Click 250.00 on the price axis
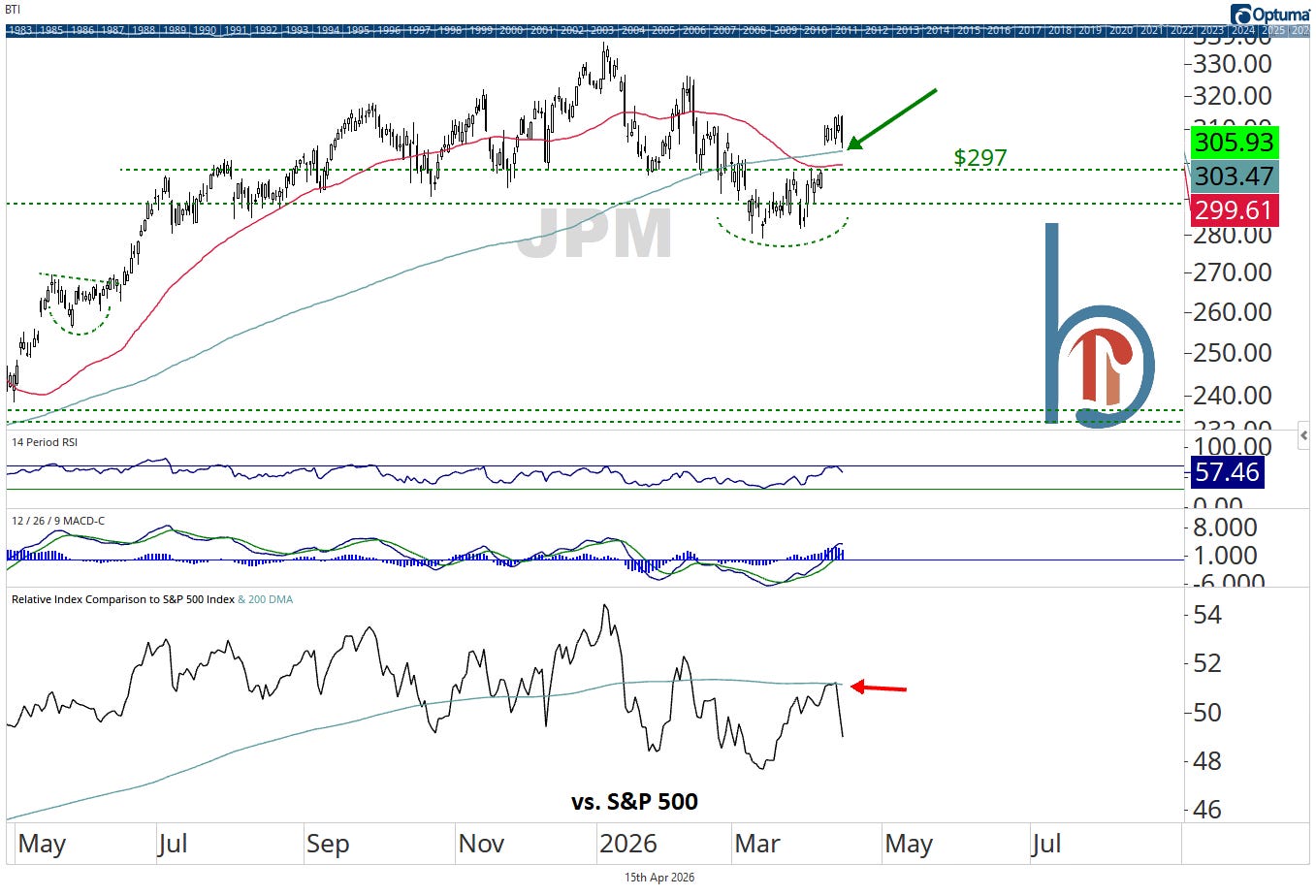 (x=1232, y=353)
